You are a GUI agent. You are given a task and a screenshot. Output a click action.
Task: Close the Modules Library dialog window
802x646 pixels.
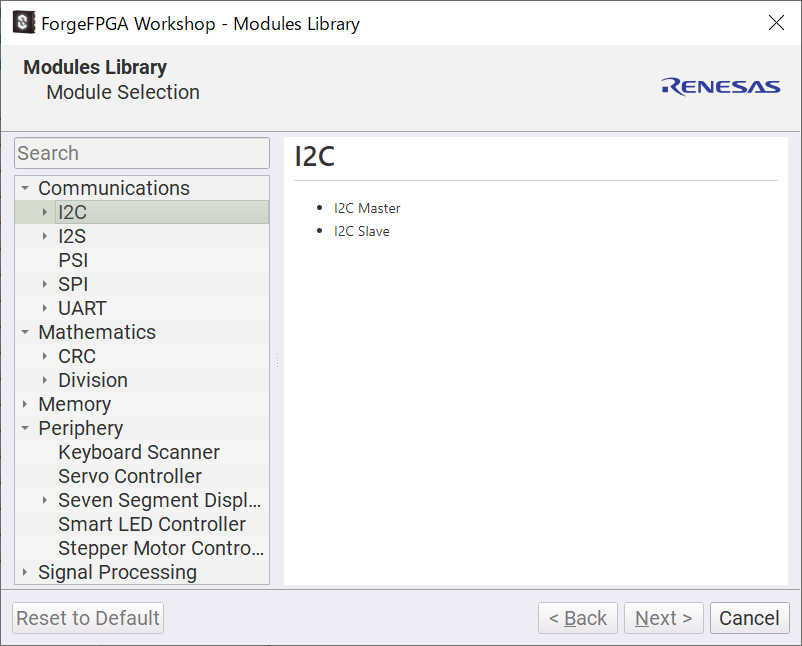coord(776,23)
